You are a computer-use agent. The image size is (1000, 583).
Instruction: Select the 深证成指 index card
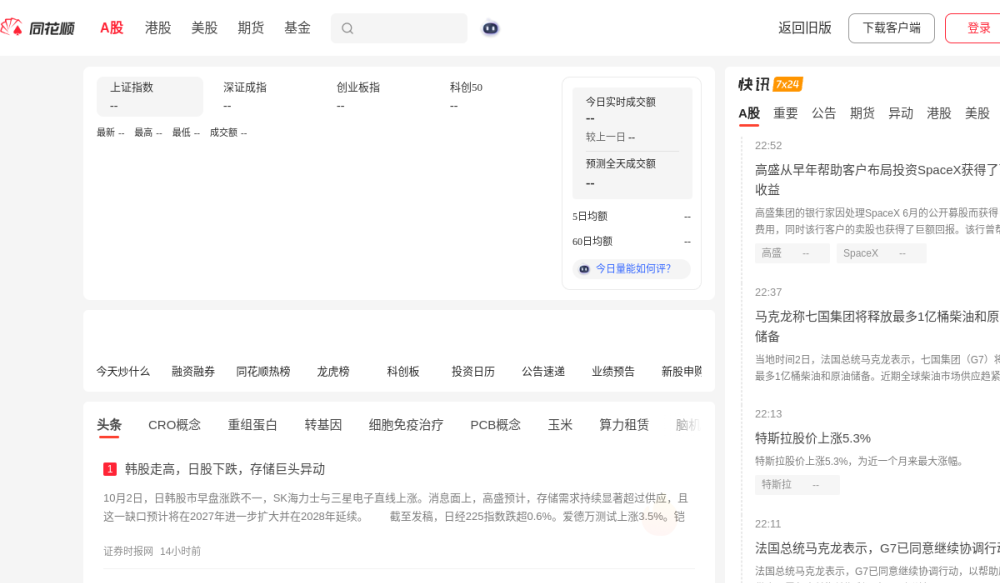[263, 96]
